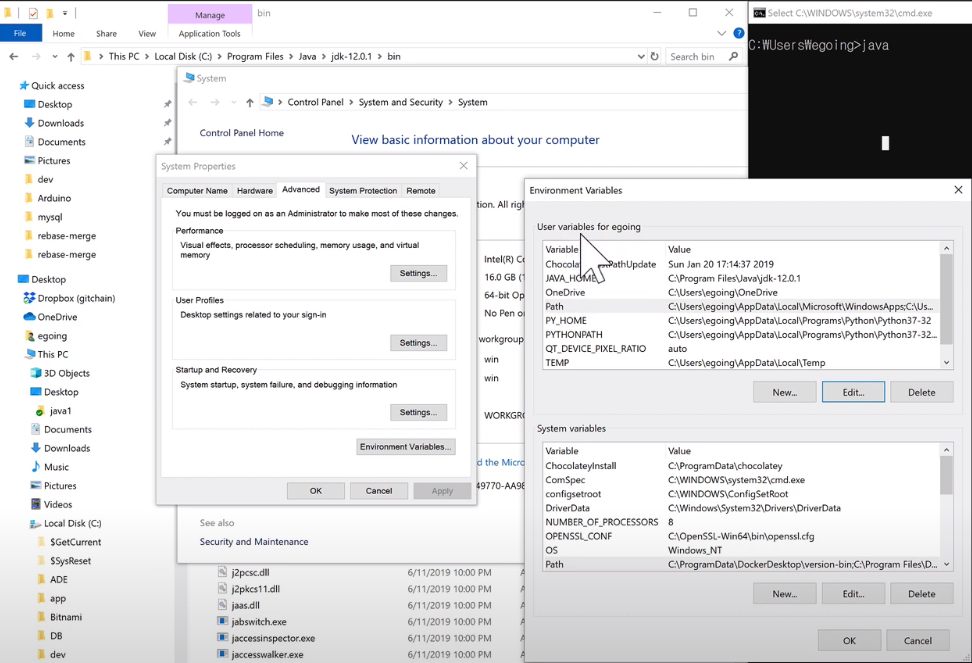Open the Bitnami folder in tree

[x=66, y=617]
